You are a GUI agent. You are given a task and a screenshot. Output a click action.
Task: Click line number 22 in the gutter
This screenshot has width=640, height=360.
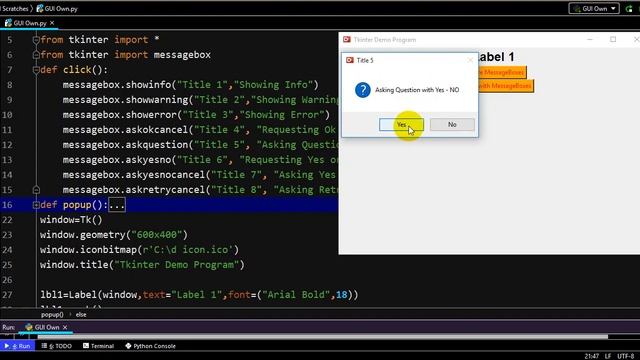pos(7,220)
